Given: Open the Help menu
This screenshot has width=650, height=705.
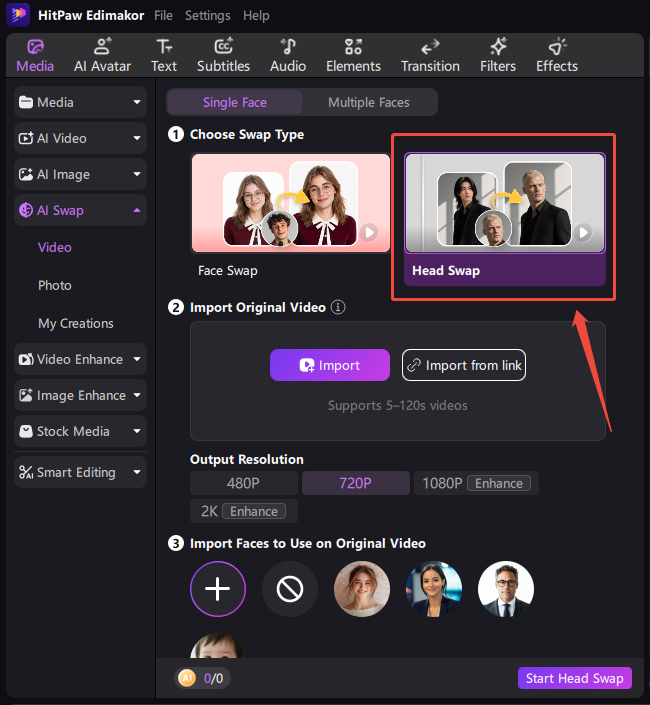Looking at the screenshot, I should pos(256,15).
